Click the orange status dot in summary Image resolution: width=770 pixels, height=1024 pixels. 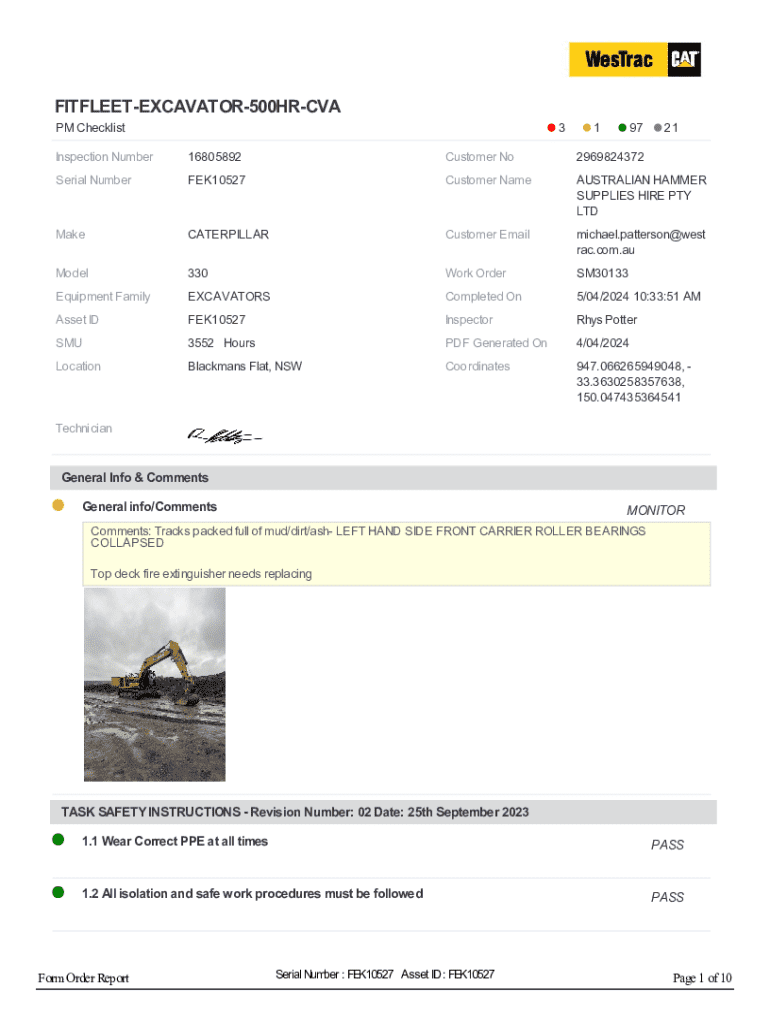tap(587, 128)
